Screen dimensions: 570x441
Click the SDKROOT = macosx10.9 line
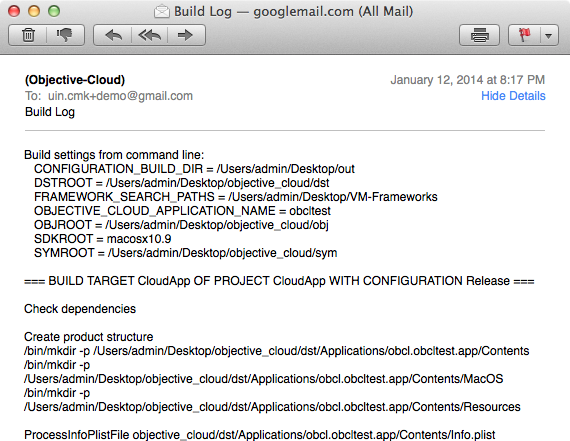pyautogui.click(x=103, y=239)
